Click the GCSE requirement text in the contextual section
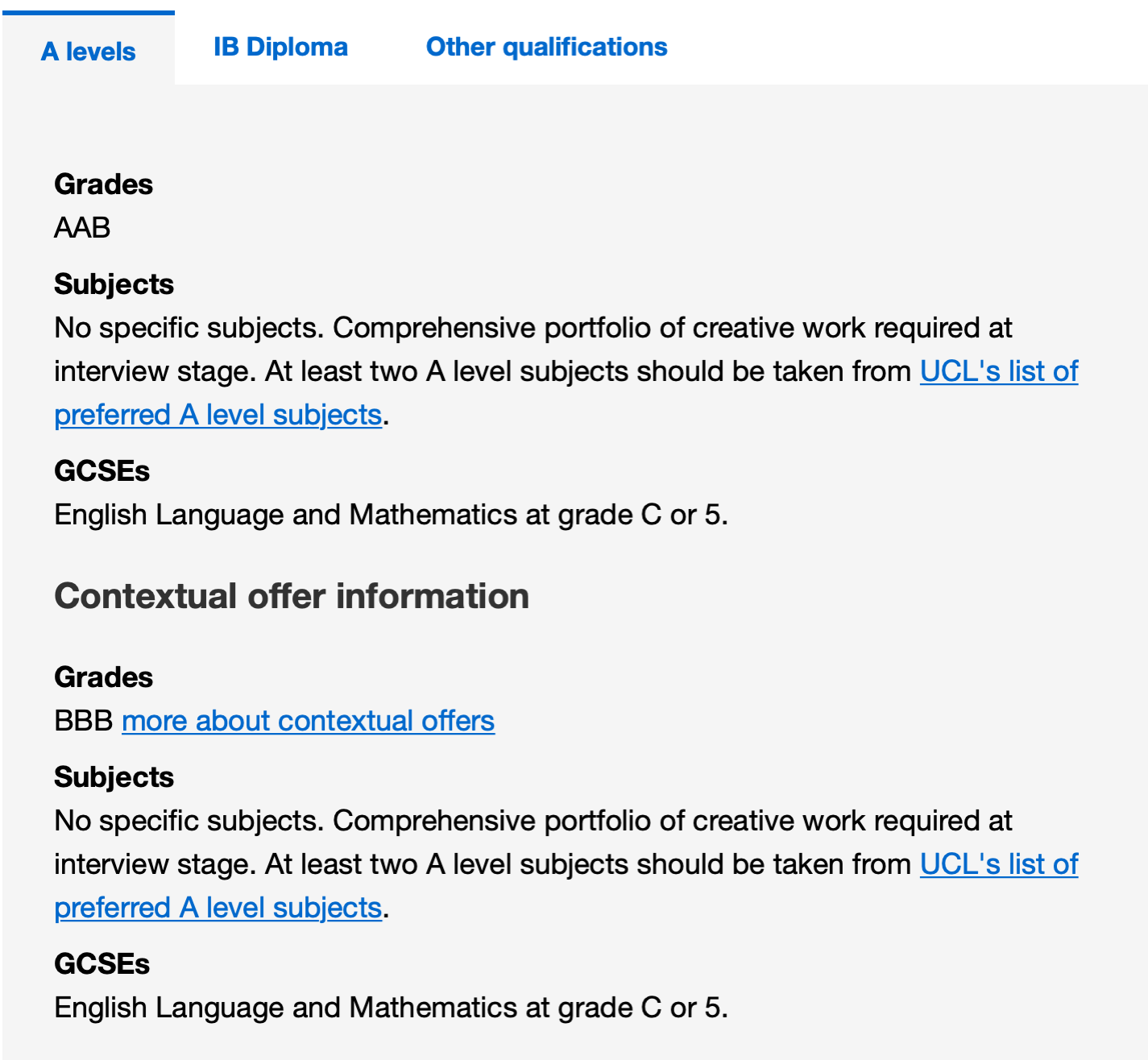The width and height of the screenshot is (1148, 1060). [391, 1008]
